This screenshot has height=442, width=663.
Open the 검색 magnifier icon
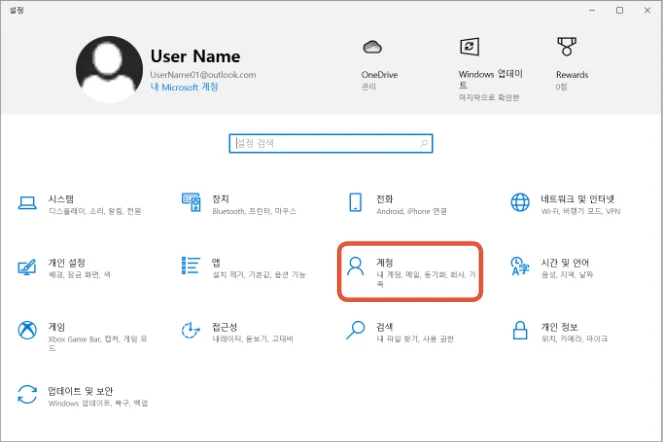(x=355, y=330)
